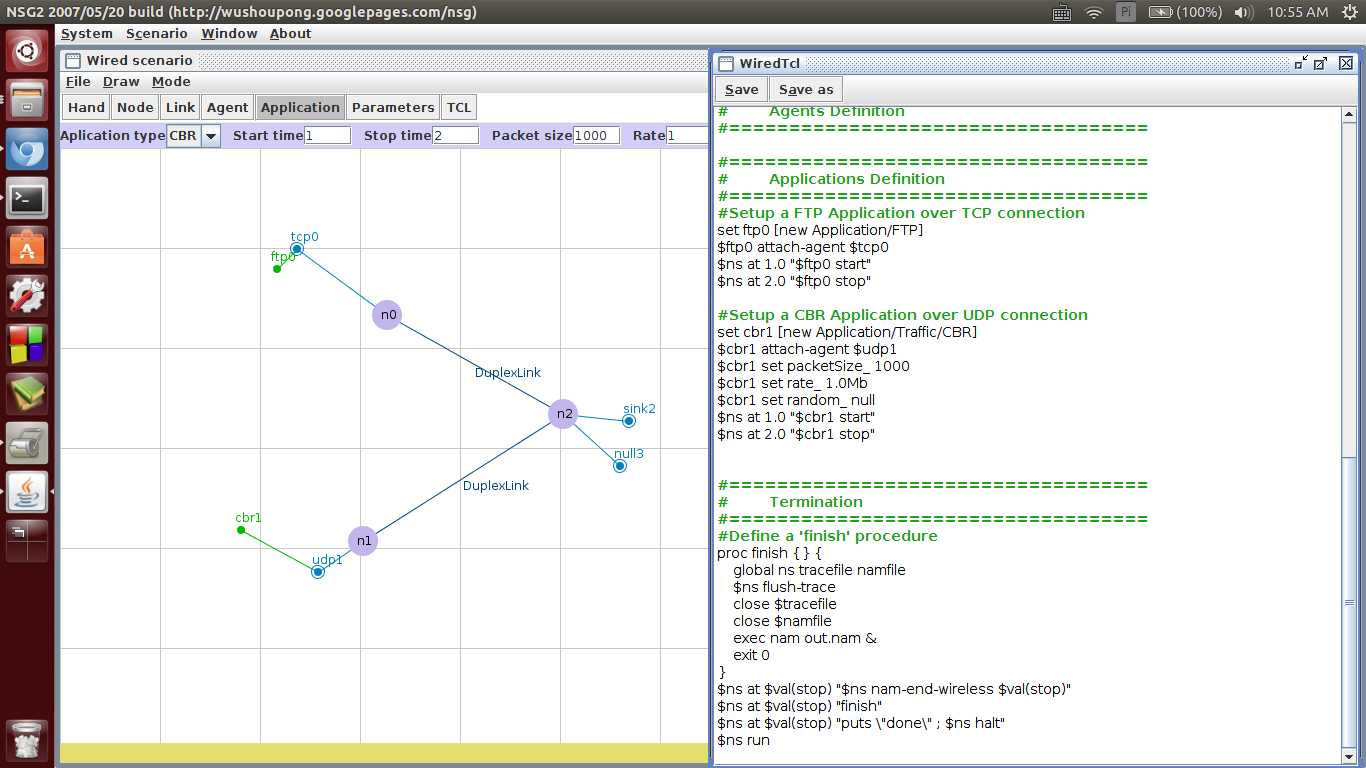Screen dimensions: 1366x768
Task: Open the Window menu
Action: (x=229, y=33)
